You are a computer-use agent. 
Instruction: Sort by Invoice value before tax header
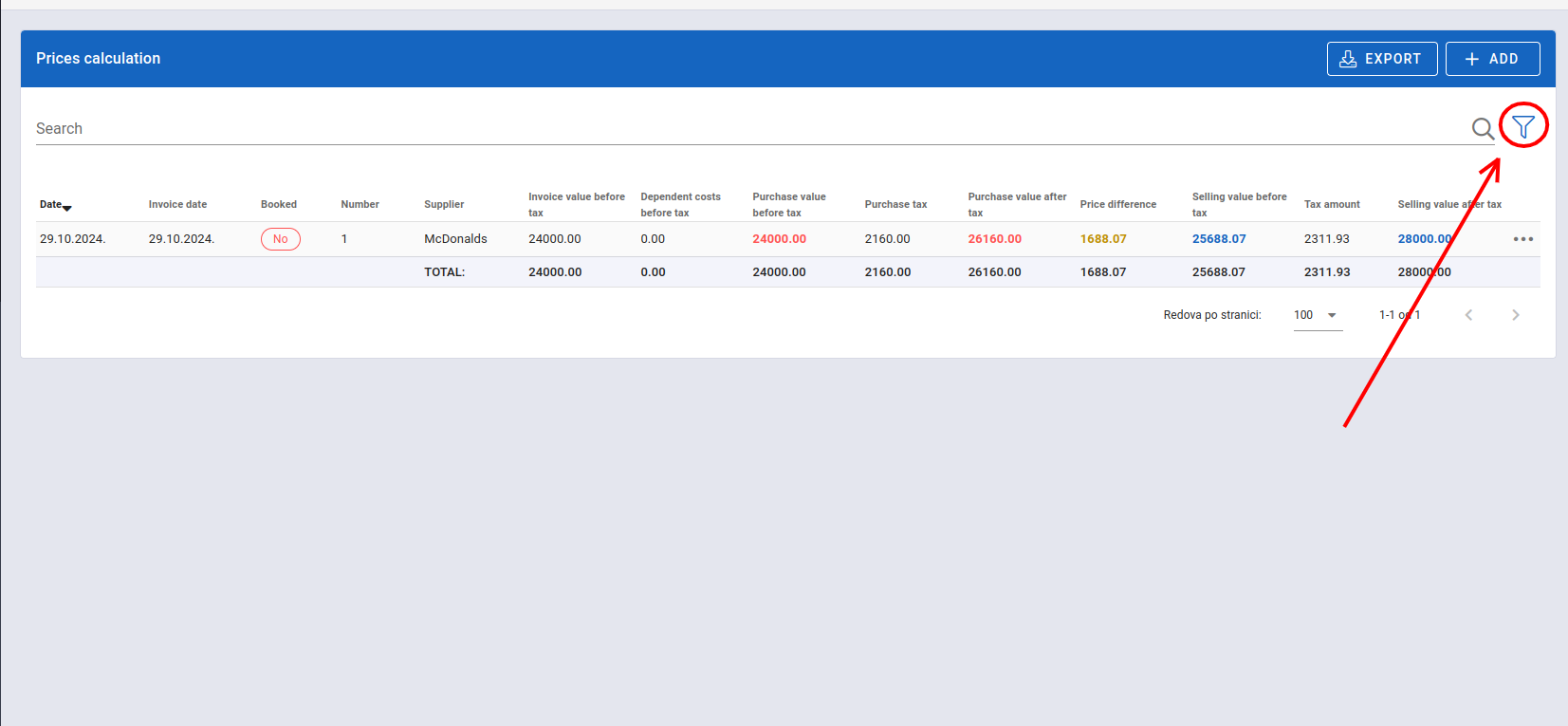(x=576, y=204)
